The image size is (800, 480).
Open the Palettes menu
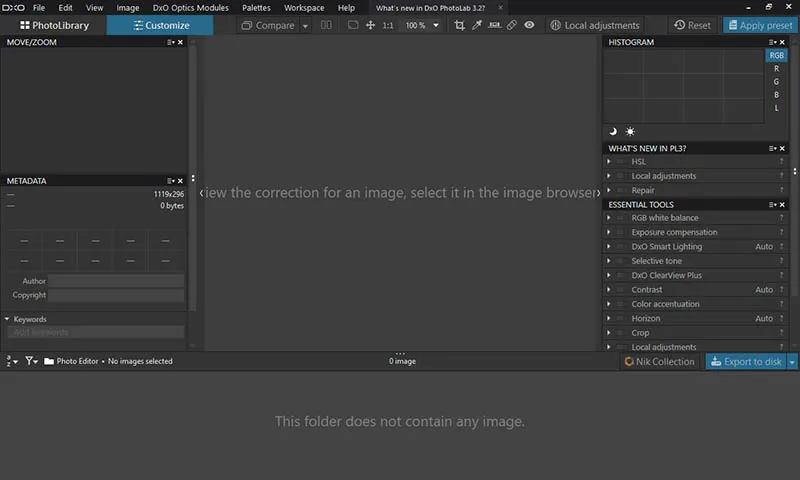(x=256, y=7)
